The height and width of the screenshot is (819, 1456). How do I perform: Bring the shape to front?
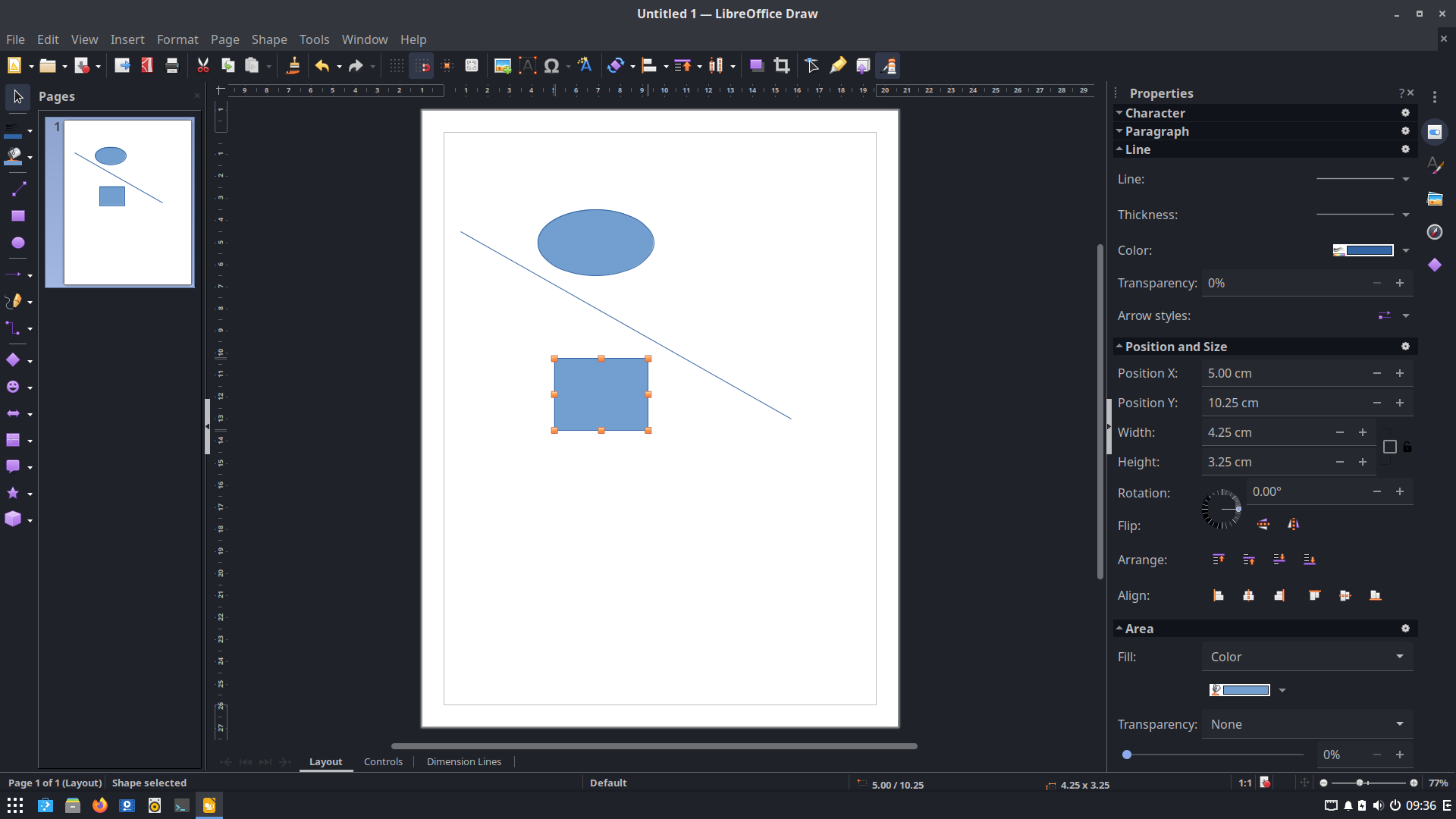pos(1219,560)
